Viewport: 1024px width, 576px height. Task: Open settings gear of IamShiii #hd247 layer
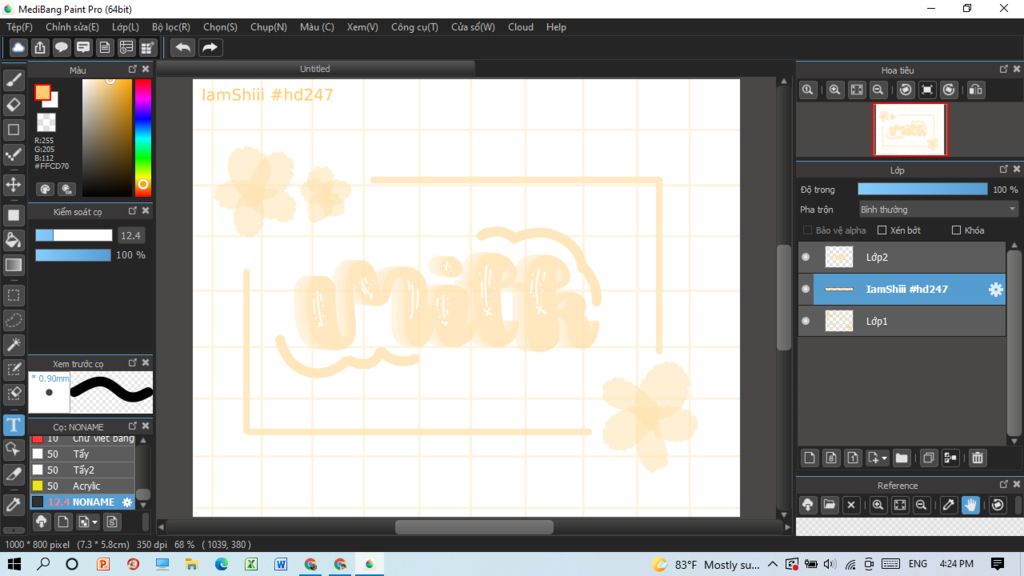point(995,289)
